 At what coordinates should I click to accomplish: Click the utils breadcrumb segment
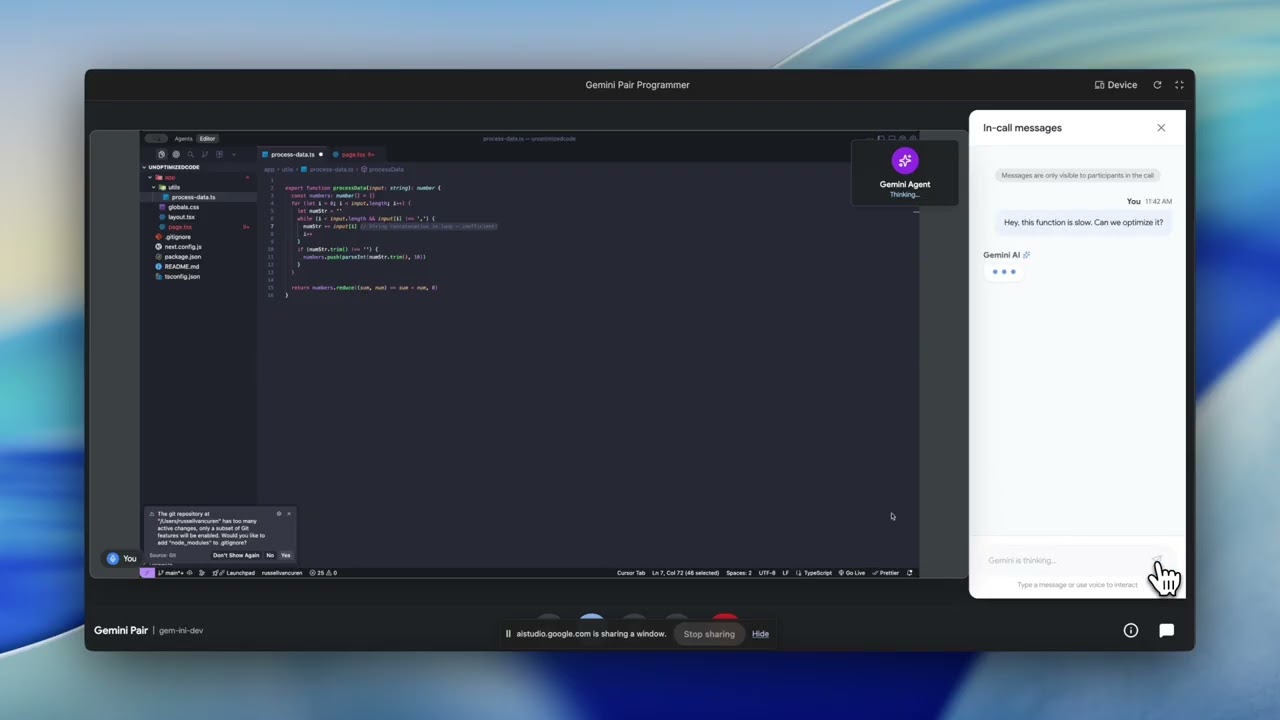(x=287, y=169)
